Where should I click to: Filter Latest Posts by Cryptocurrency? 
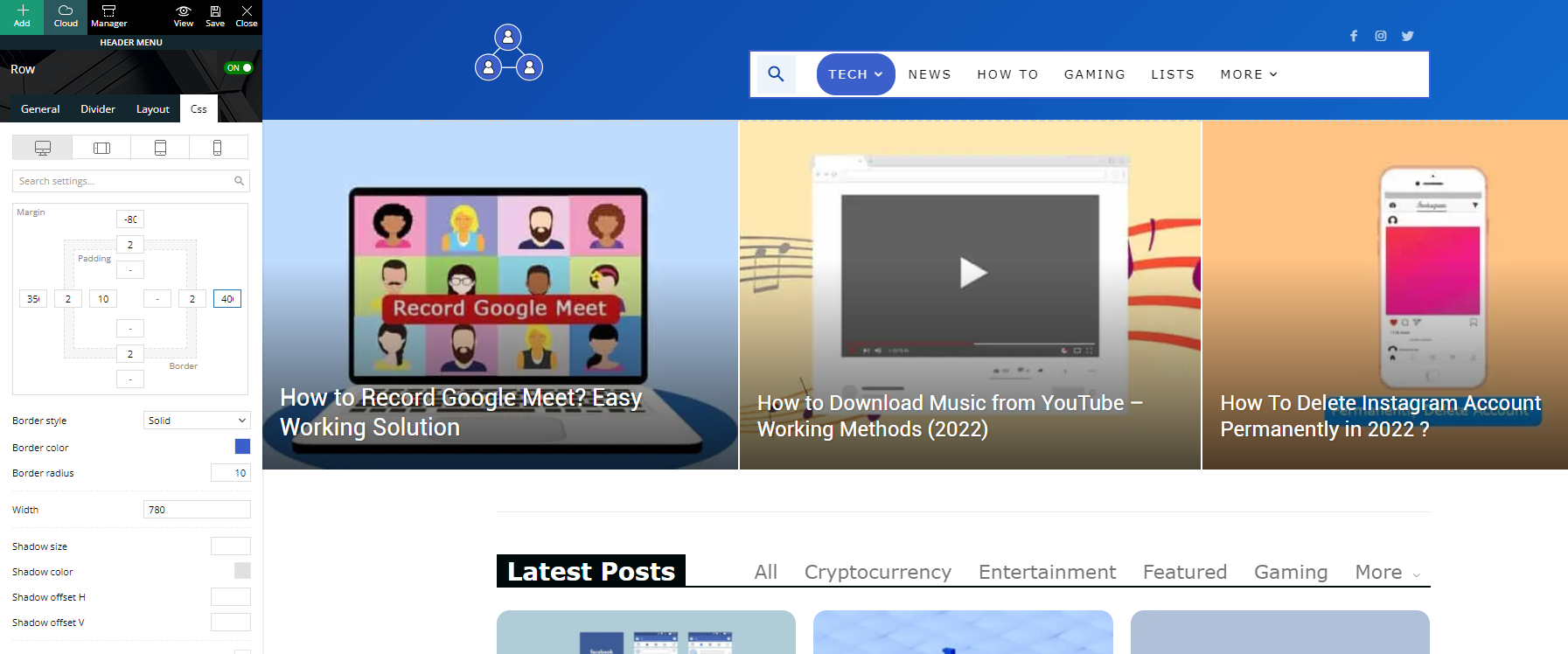point(878,572)
